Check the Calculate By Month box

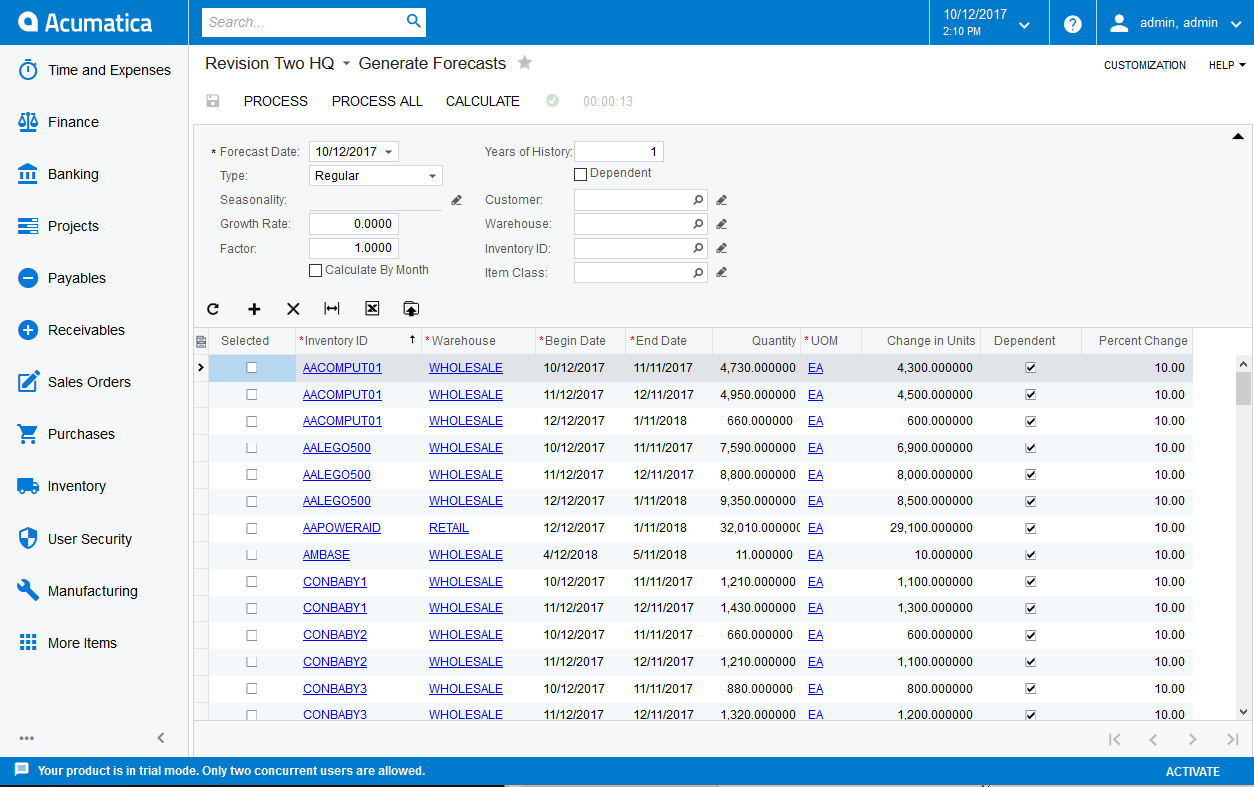click(x=316, y=270)
